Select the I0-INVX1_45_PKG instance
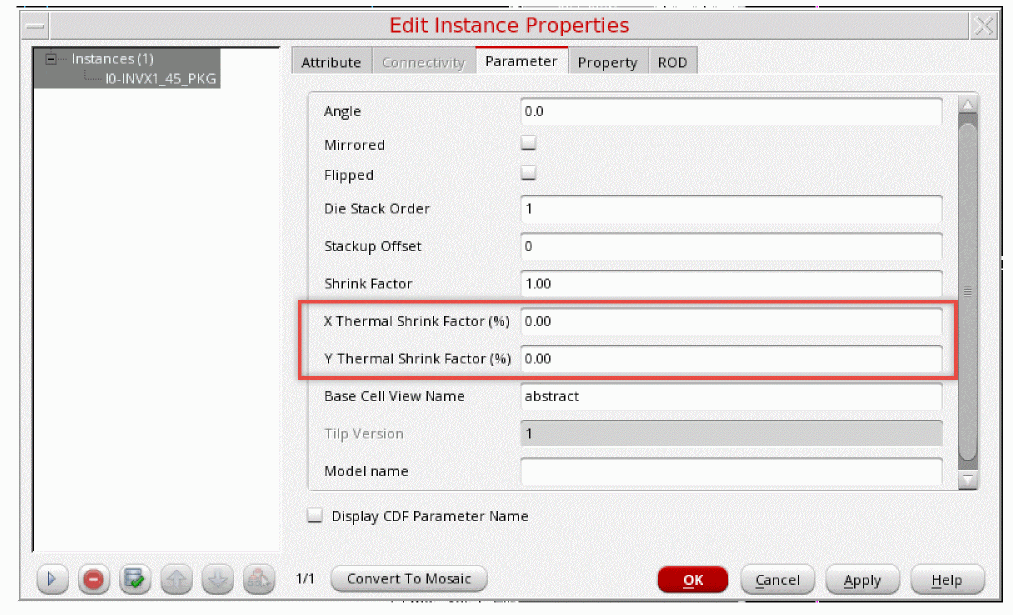The image size is (1013, 615). [x=160, y=79]
